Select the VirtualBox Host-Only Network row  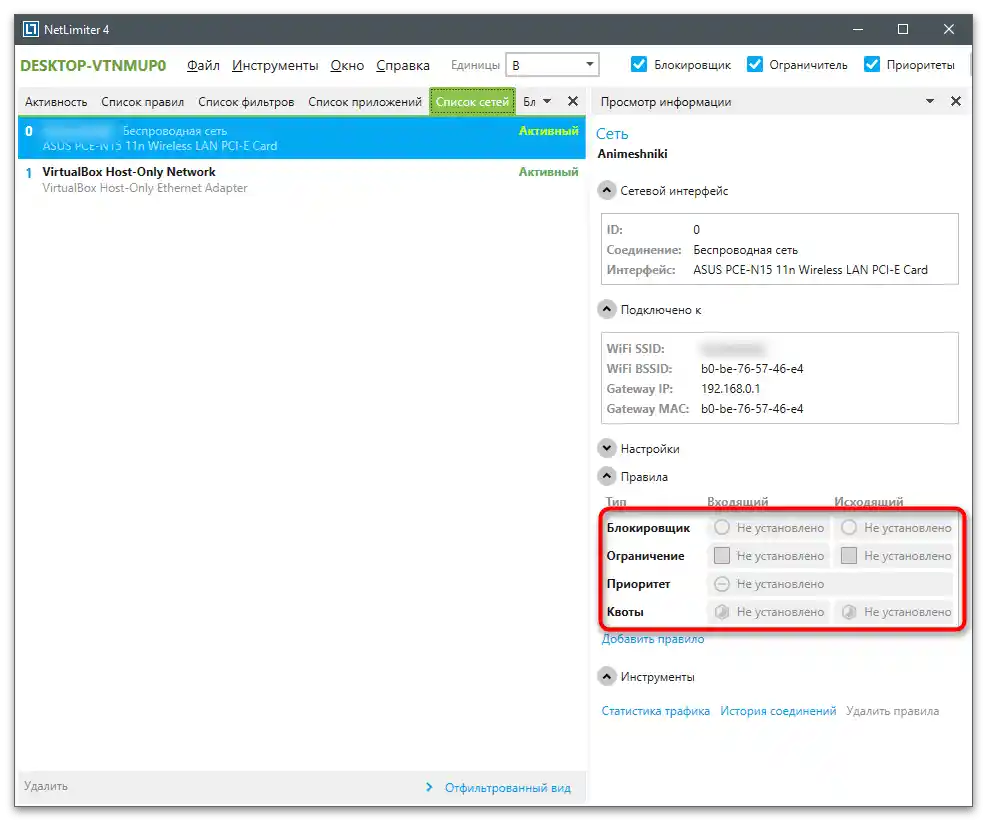302,179
